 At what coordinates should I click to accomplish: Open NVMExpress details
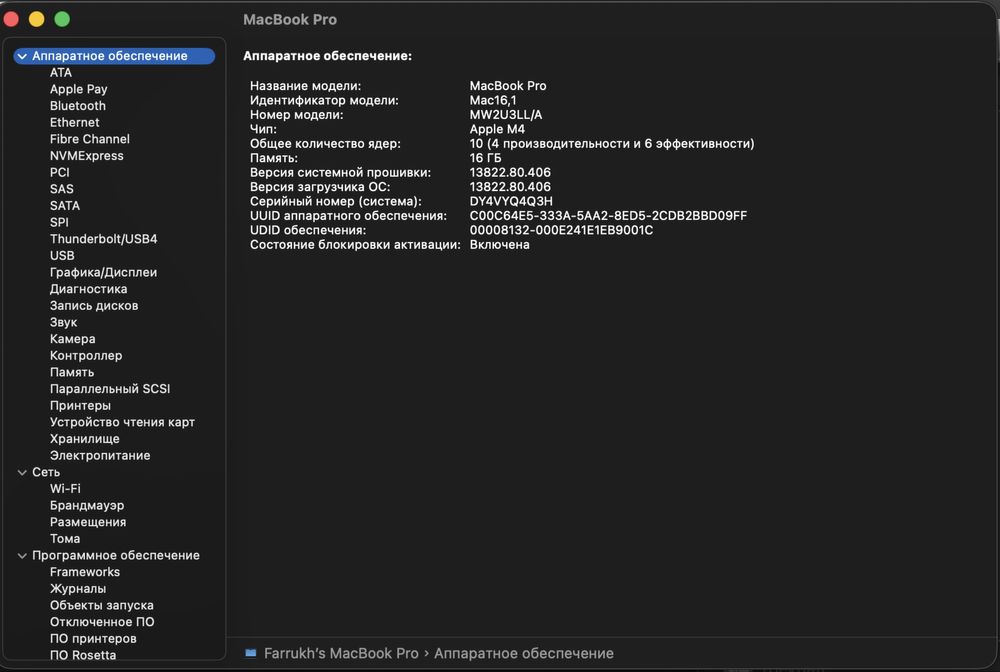(87, 156)
